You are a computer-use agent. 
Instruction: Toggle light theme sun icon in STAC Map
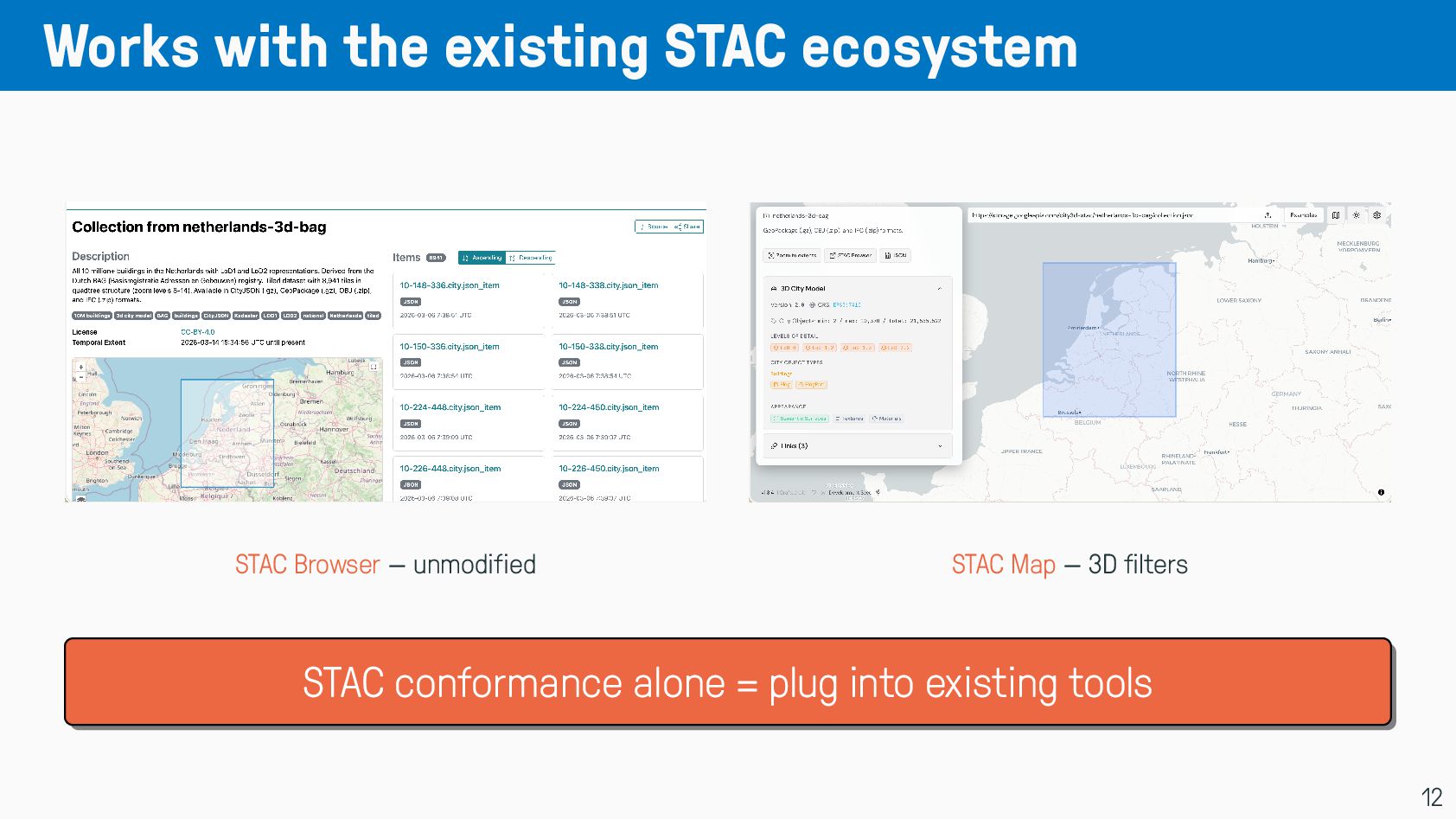pyautogui.click(x=1357, y=215)
